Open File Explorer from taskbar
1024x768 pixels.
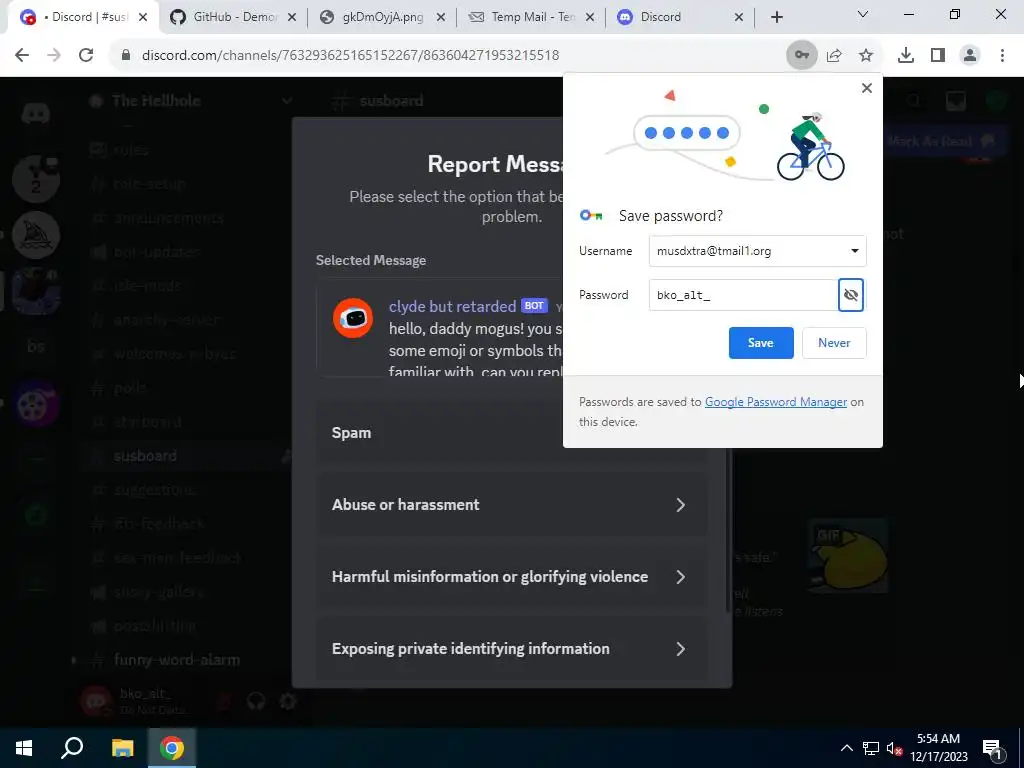point(122,748)
